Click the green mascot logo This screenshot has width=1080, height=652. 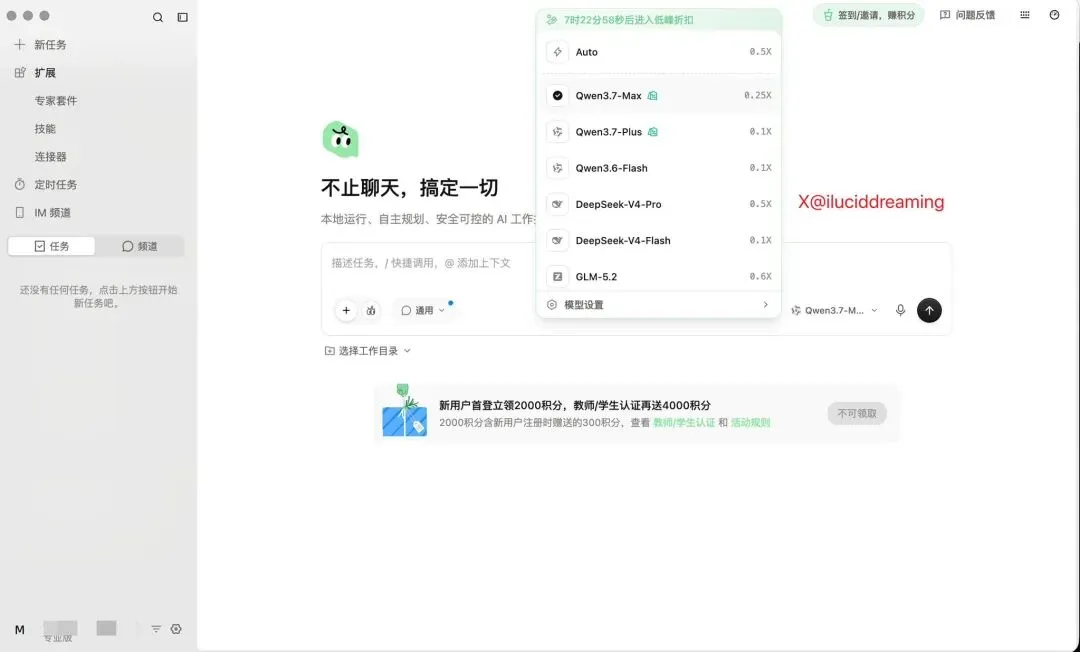[x=340, y=139]
